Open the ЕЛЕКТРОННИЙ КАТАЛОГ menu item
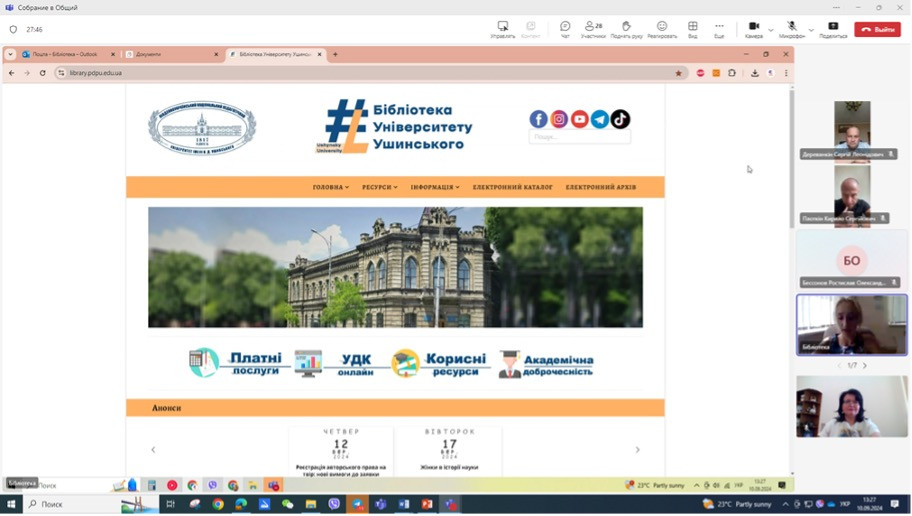Viewport: 912px width, 516px height. (x=512, y=187)
